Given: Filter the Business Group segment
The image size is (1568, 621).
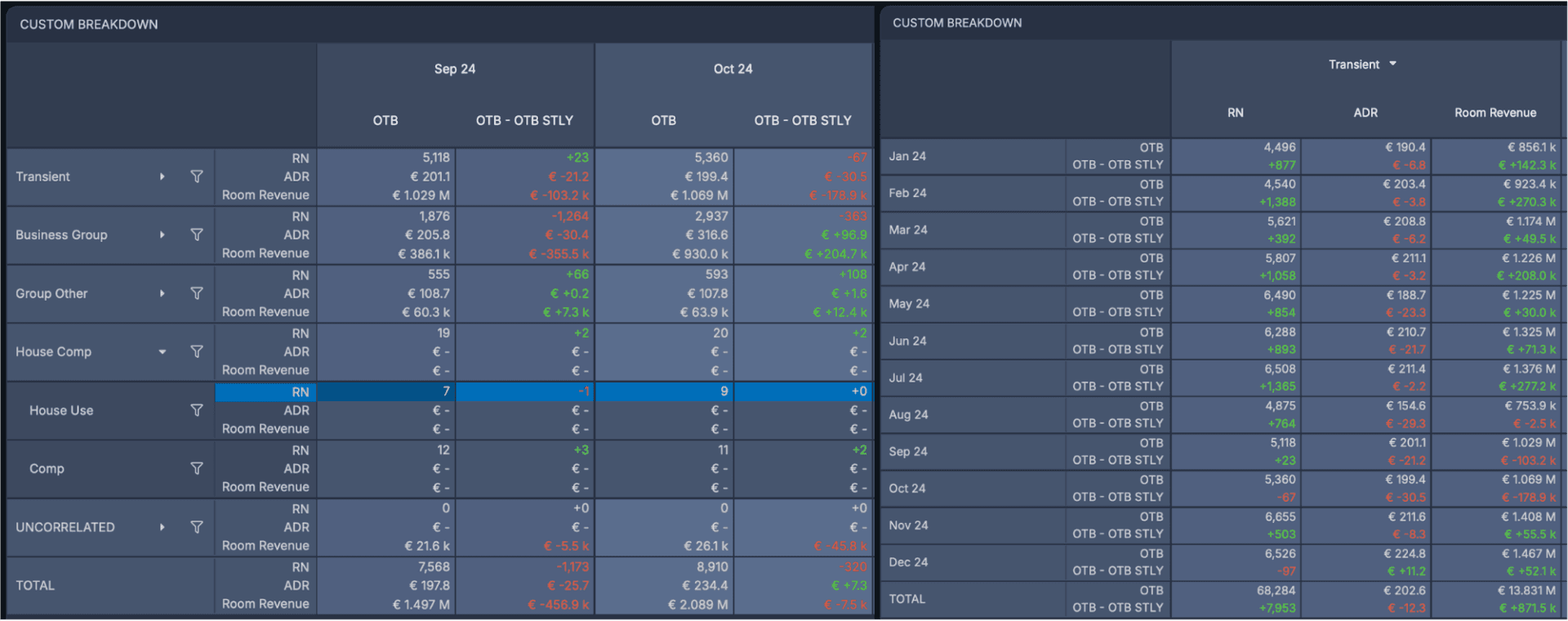Looking at the screenshot, I should 197,235.
